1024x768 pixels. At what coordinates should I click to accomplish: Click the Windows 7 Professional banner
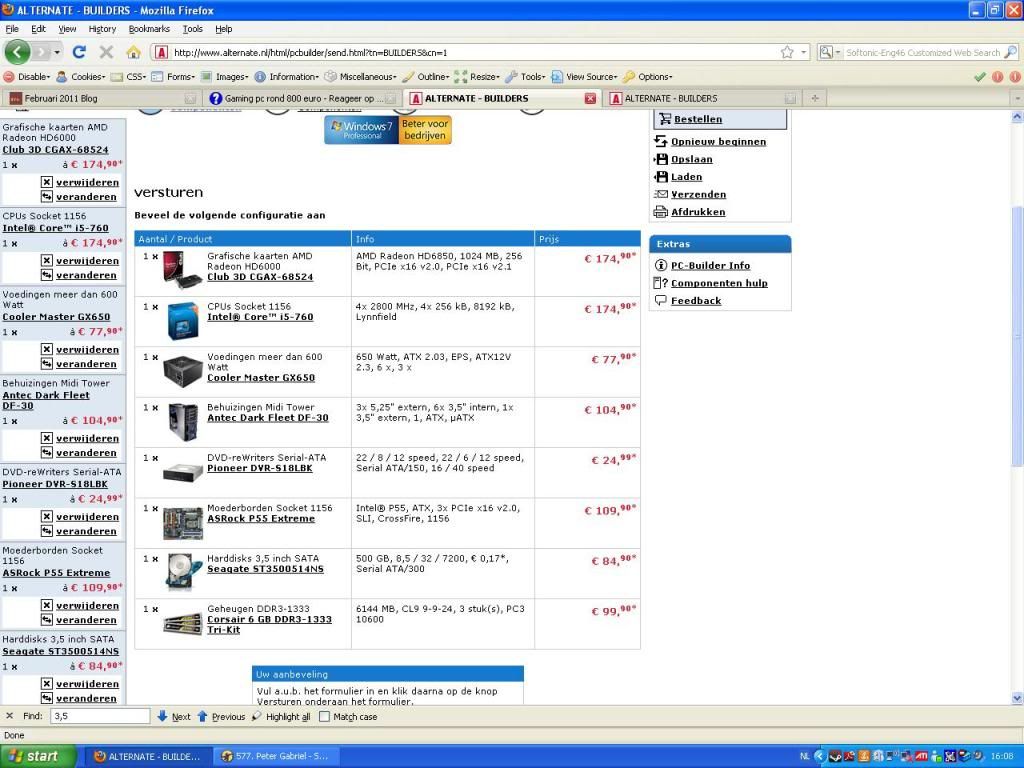388,130
